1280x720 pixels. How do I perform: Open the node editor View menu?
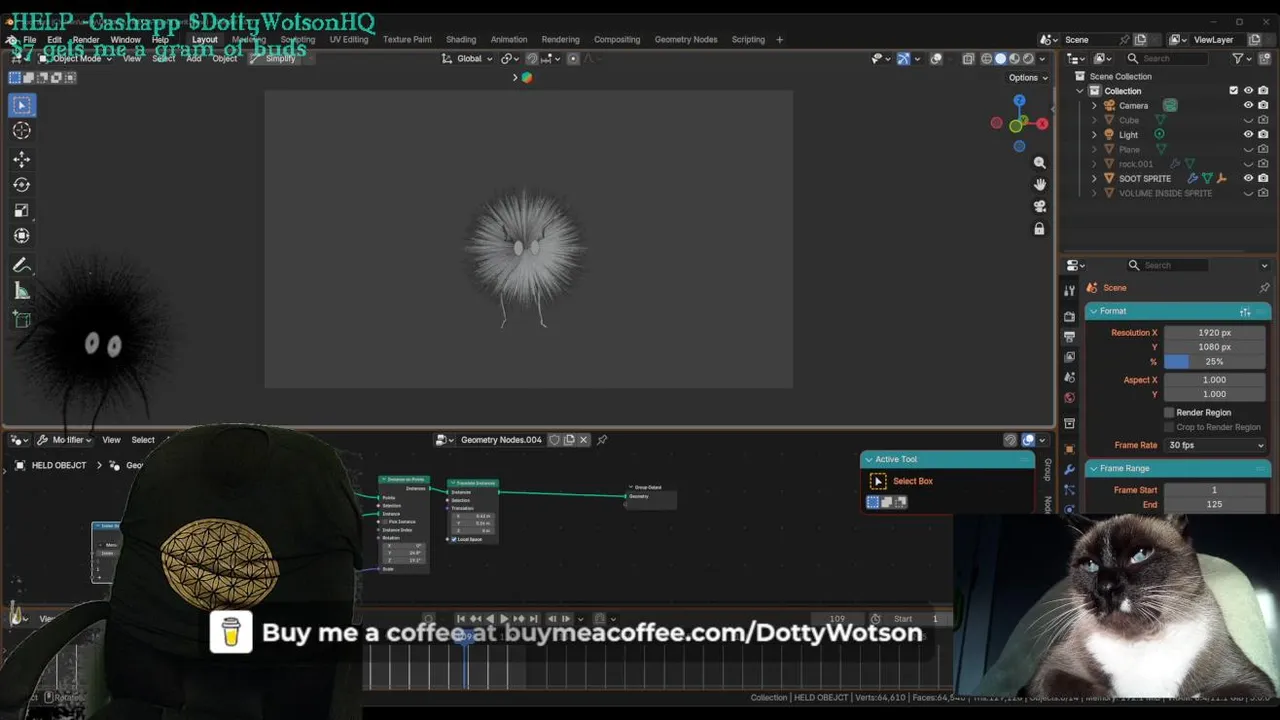click(111, 440)
